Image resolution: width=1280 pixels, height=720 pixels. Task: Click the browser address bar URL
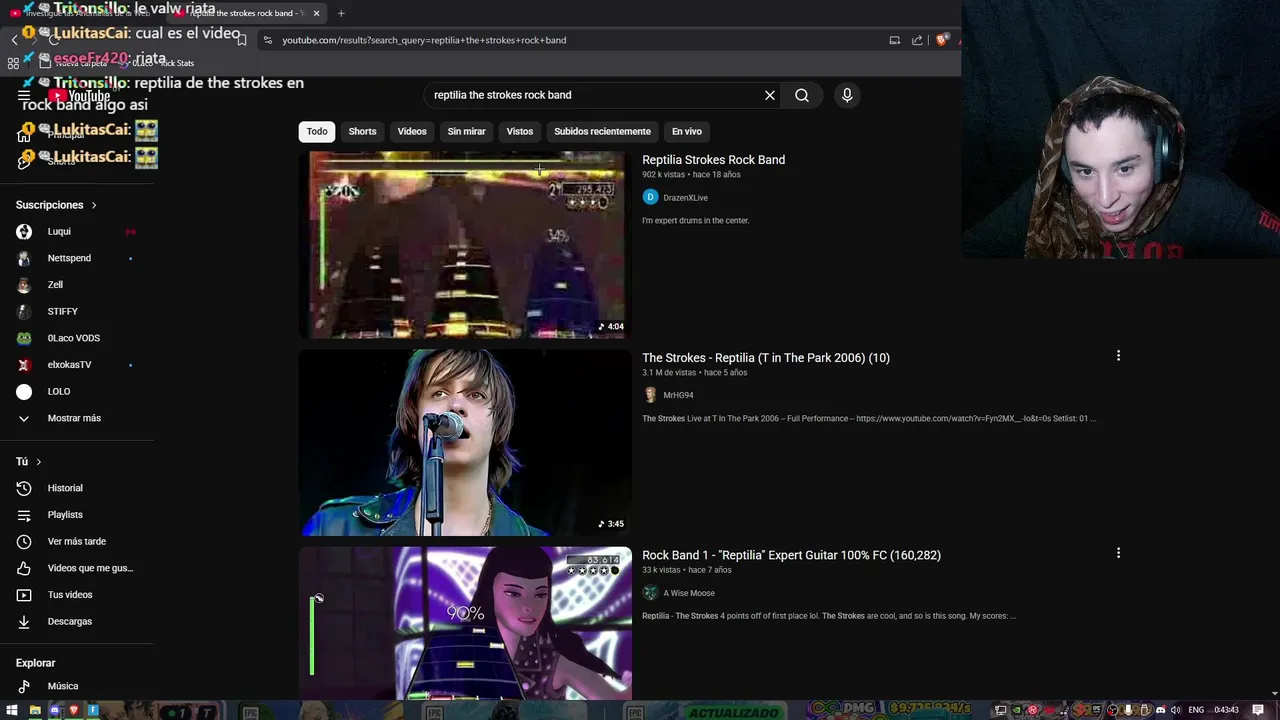(424, 40)
